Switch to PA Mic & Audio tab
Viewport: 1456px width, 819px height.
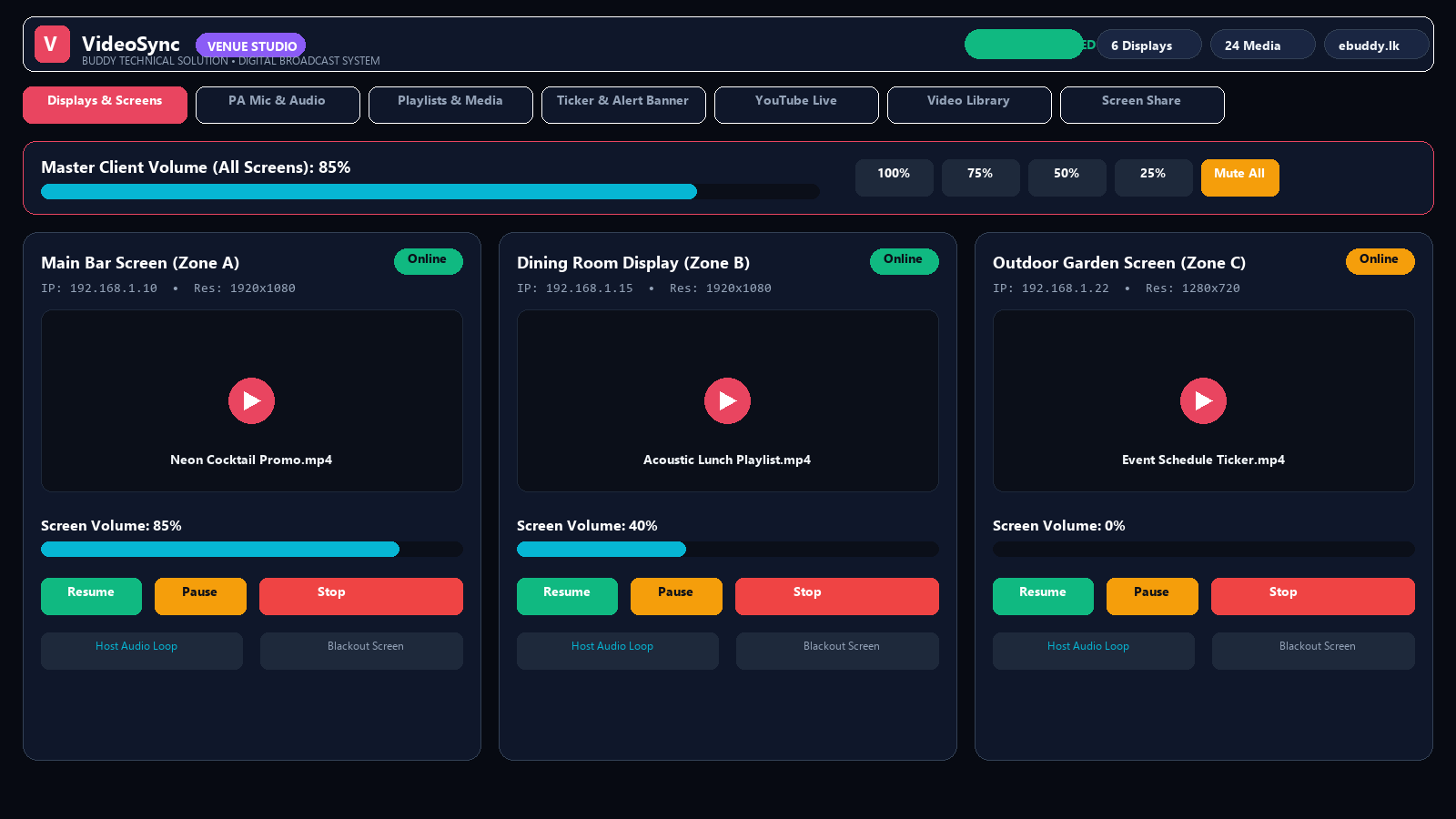pyautogui.click(x=278, y=105)
